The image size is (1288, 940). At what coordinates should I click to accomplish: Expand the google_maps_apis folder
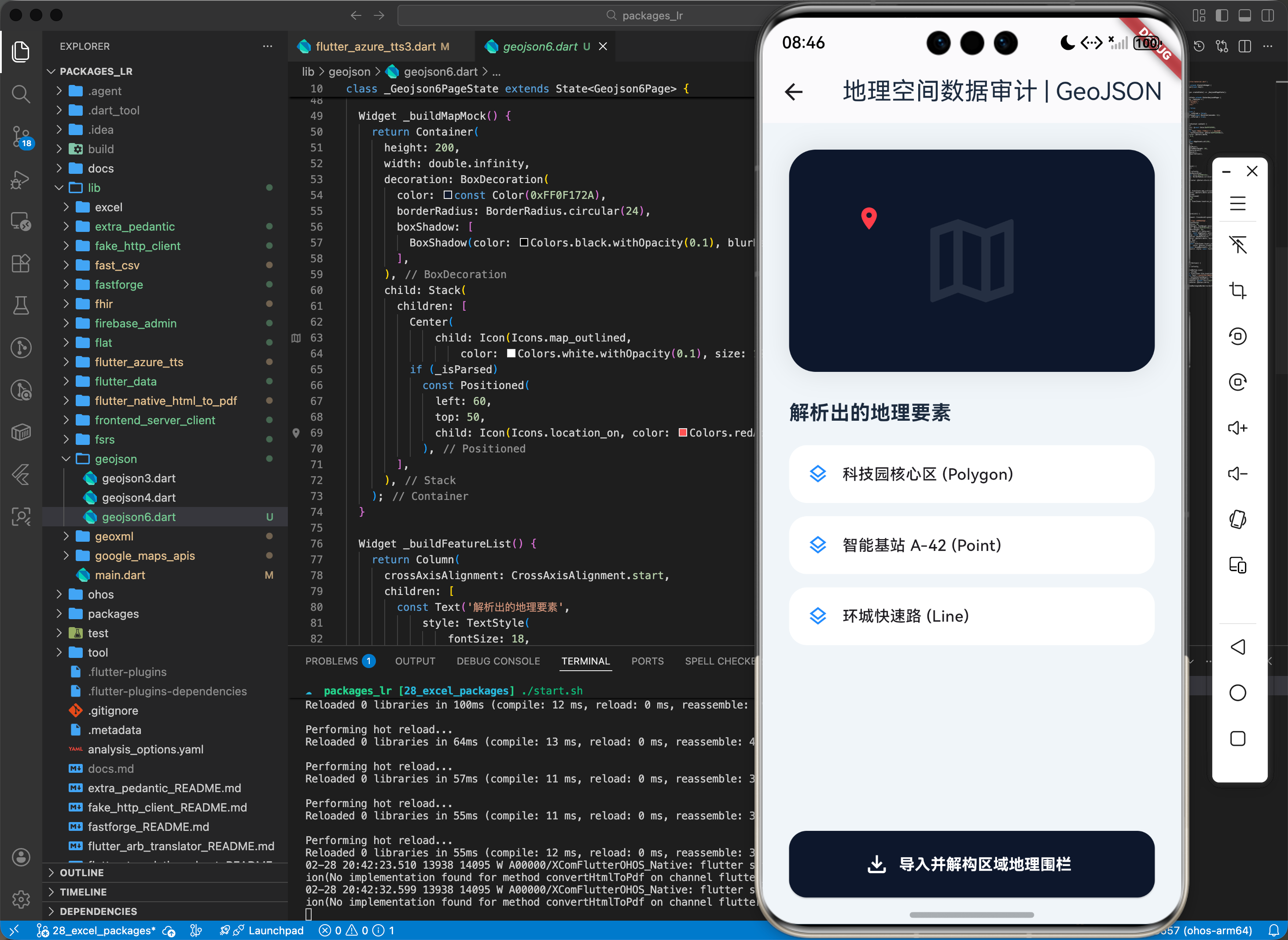[x=165, y=555]
